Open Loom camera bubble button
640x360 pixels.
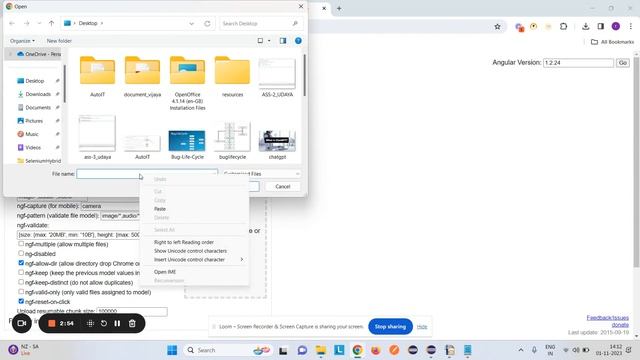tap(22, 323)
